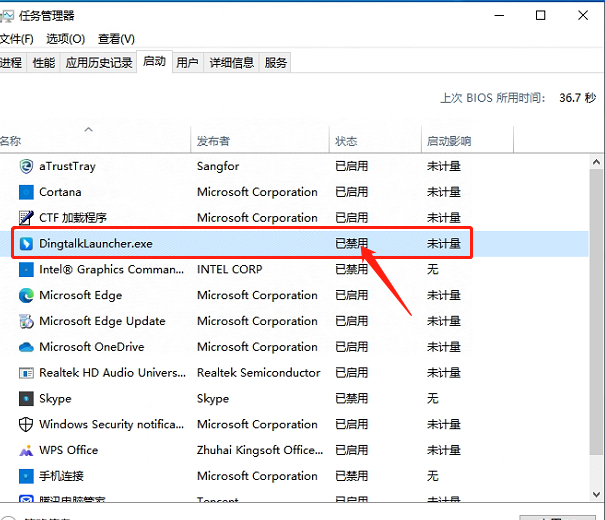605x520 pixels.
Task: Click the Windows Security shield icon
Action: (26, 425)
